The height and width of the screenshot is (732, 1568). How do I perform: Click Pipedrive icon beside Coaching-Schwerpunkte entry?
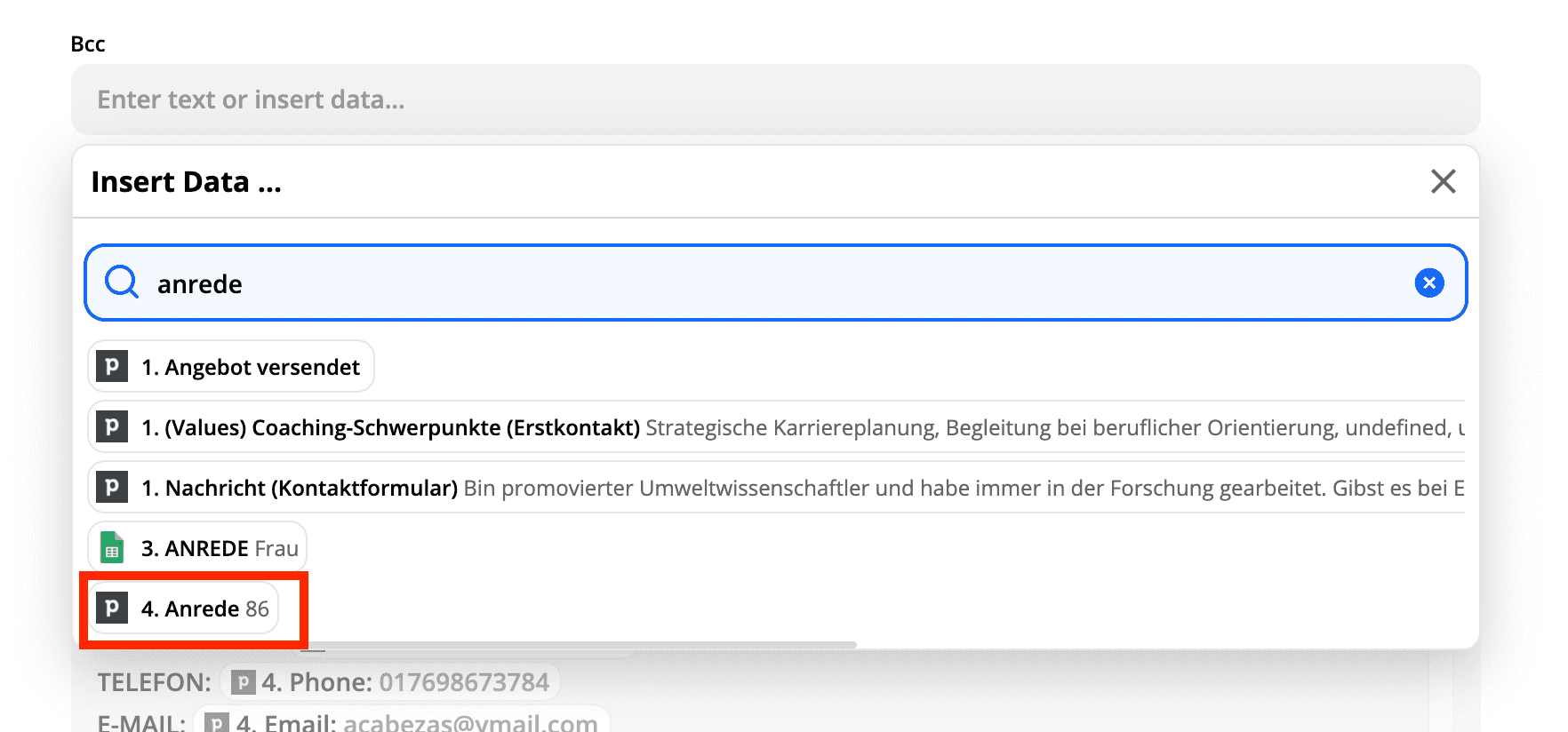(112, 426)
